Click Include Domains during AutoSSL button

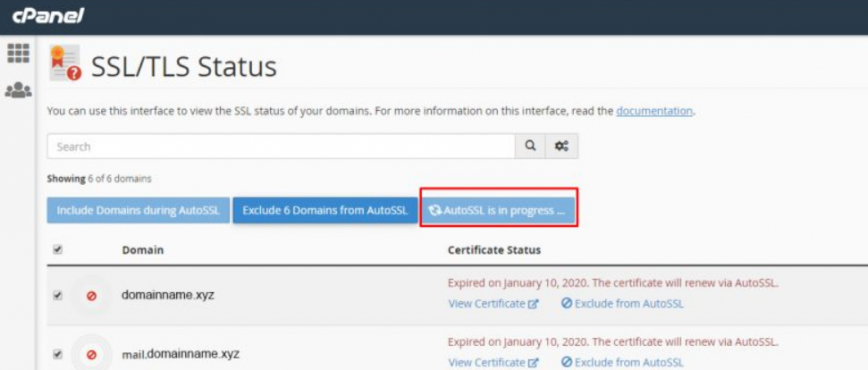click(x=138, y=210)
